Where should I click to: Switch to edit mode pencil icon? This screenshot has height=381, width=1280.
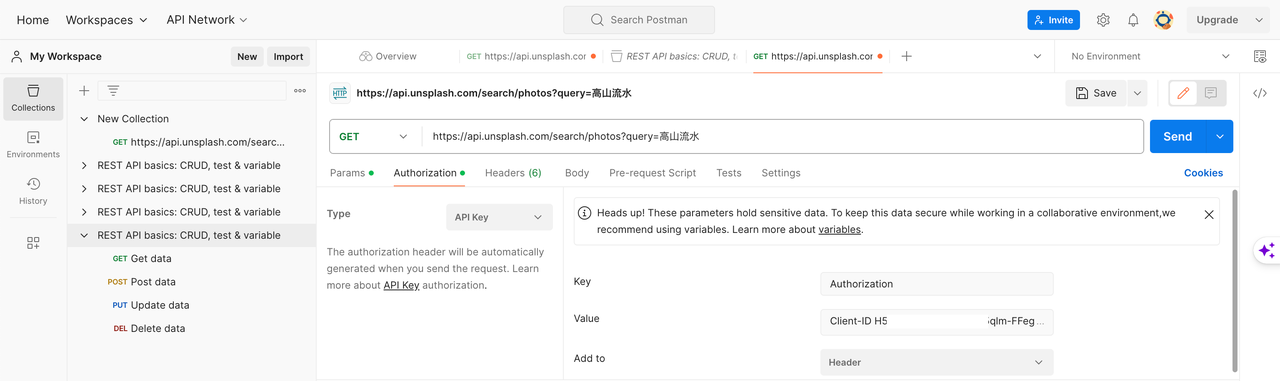(x=1184, y=93)
